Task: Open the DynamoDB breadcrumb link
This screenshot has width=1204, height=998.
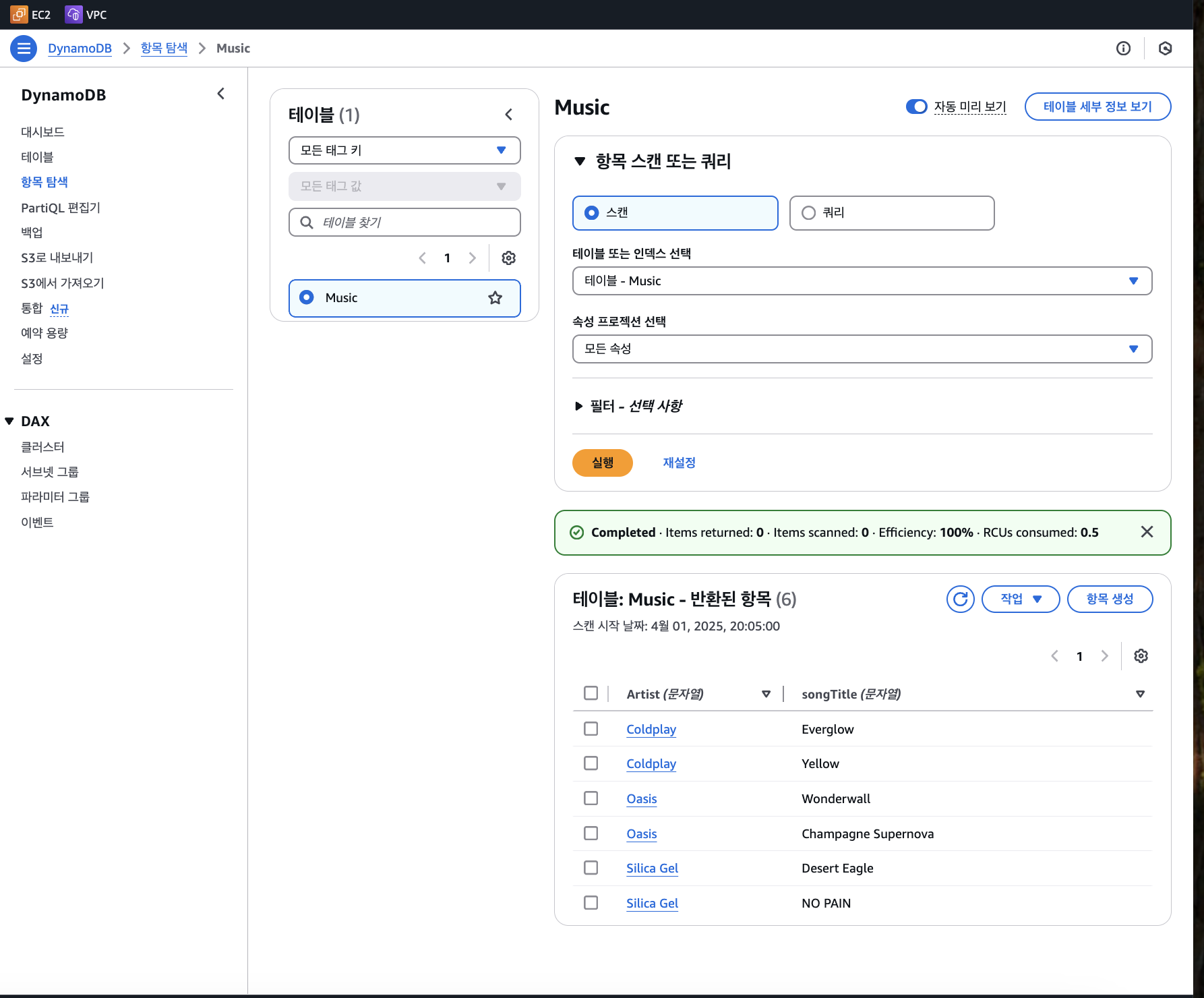Action: pyautogui.click(x=80, y=49)
